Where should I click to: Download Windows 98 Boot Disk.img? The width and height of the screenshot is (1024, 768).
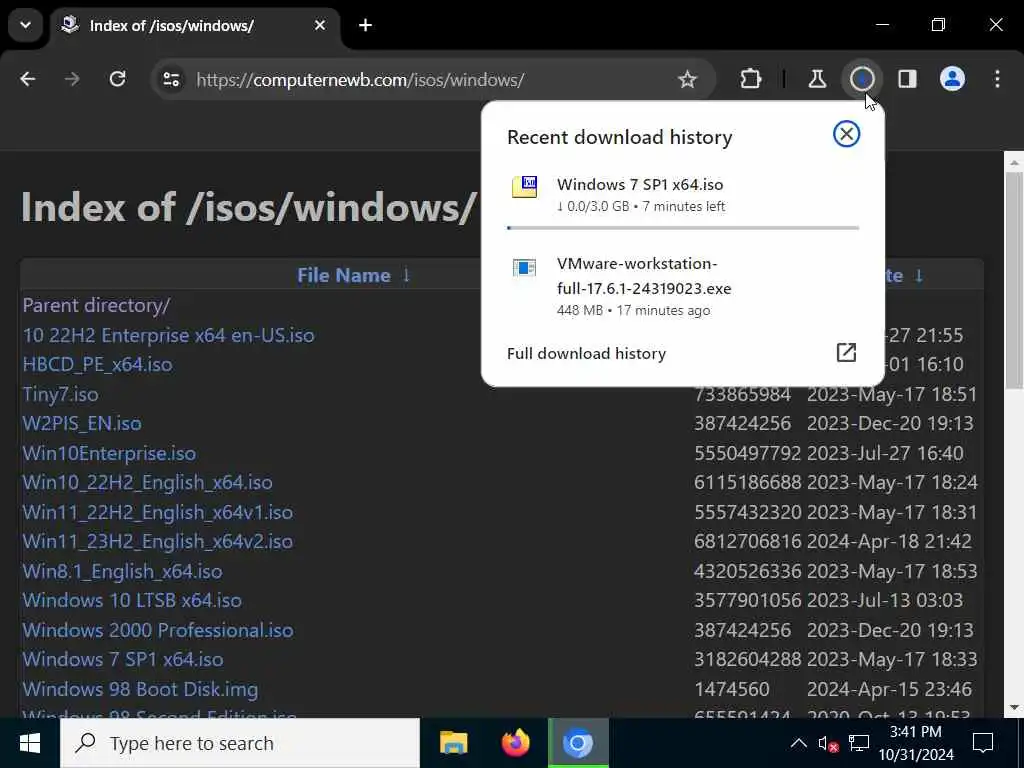click(x=140, y=690)
